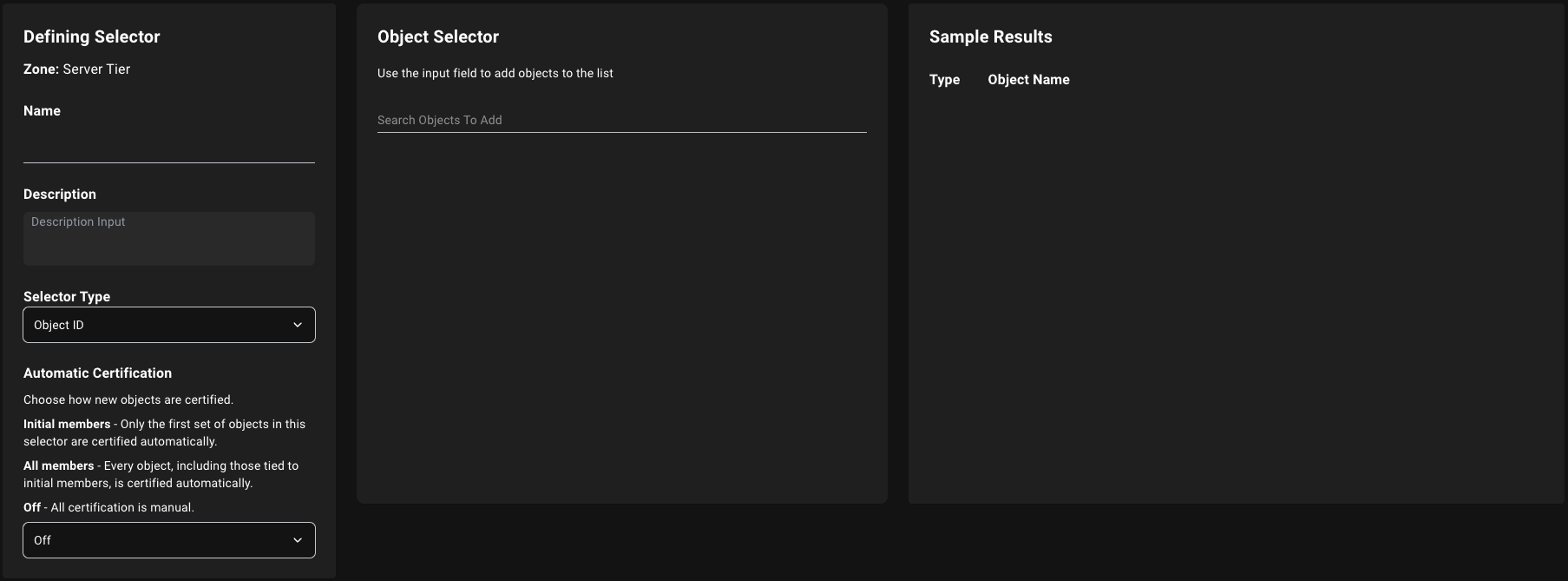Click the Type column header
The width and height of the screenshot is (1568, 581).
point(944,80)
